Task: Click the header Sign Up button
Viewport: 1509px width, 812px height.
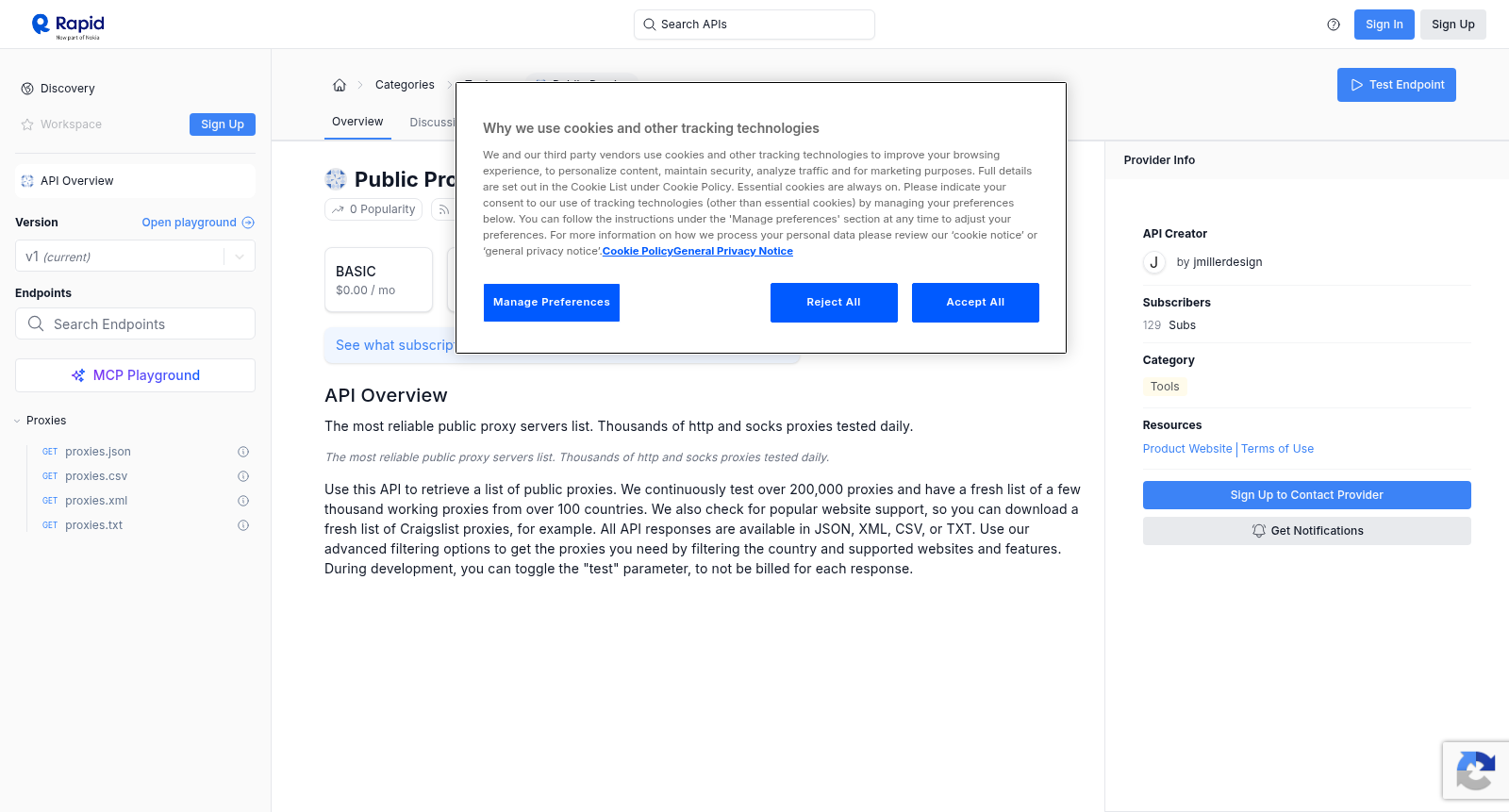Action: coord(1452,25)
